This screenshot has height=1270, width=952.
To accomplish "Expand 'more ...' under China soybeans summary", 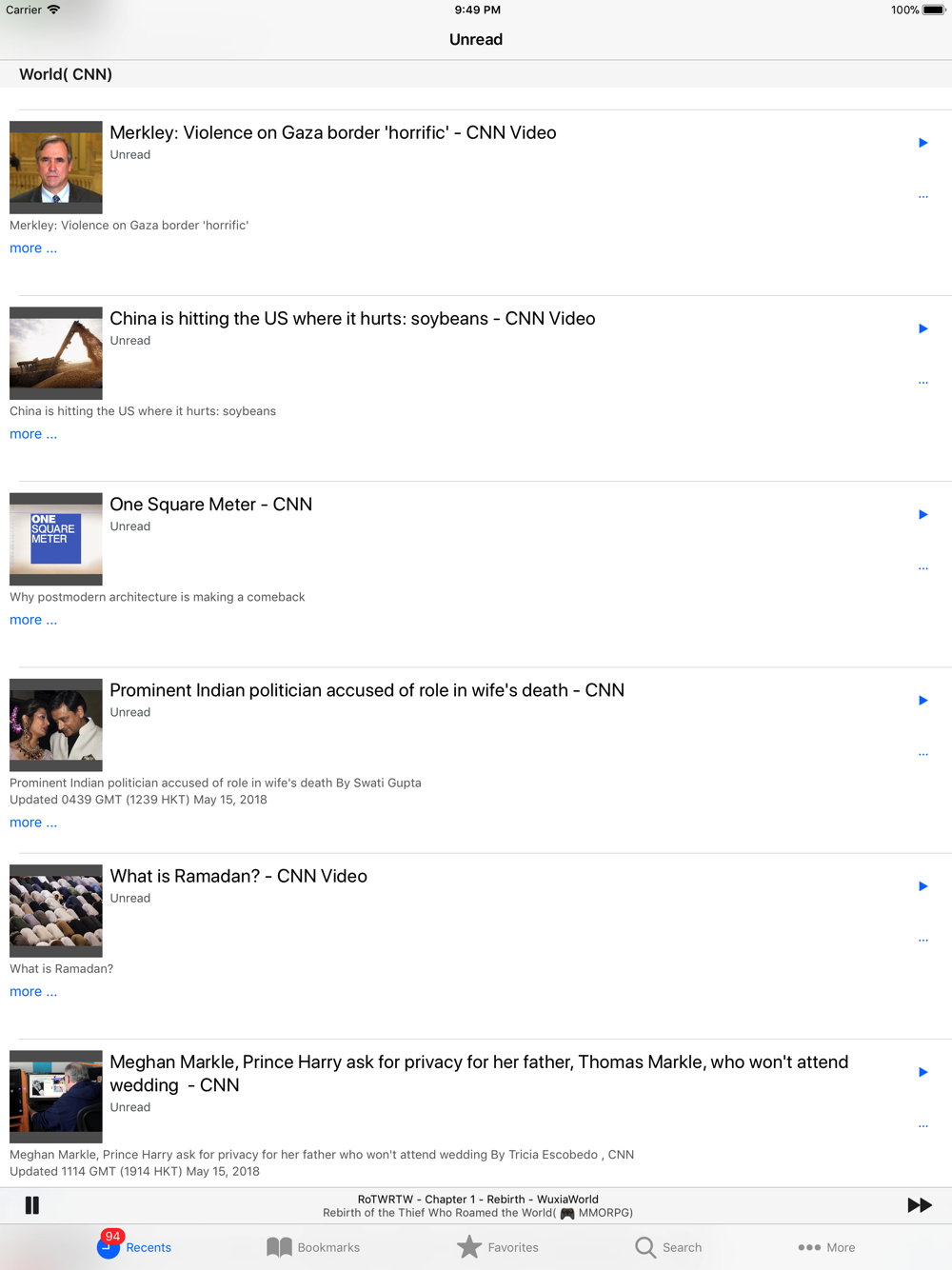I will 33,434.
